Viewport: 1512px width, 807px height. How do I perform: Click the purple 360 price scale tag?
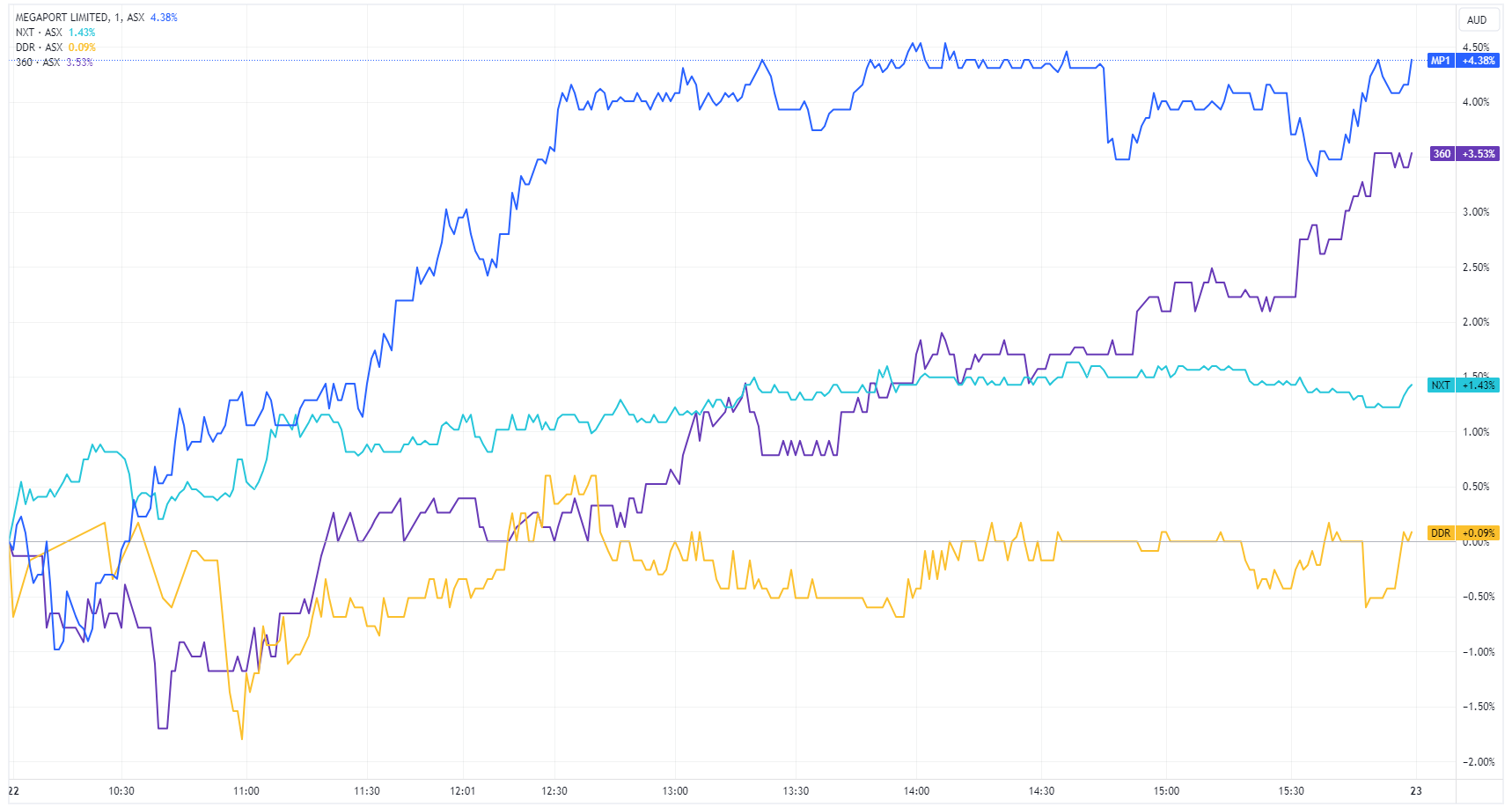[x=1442, y=154]
